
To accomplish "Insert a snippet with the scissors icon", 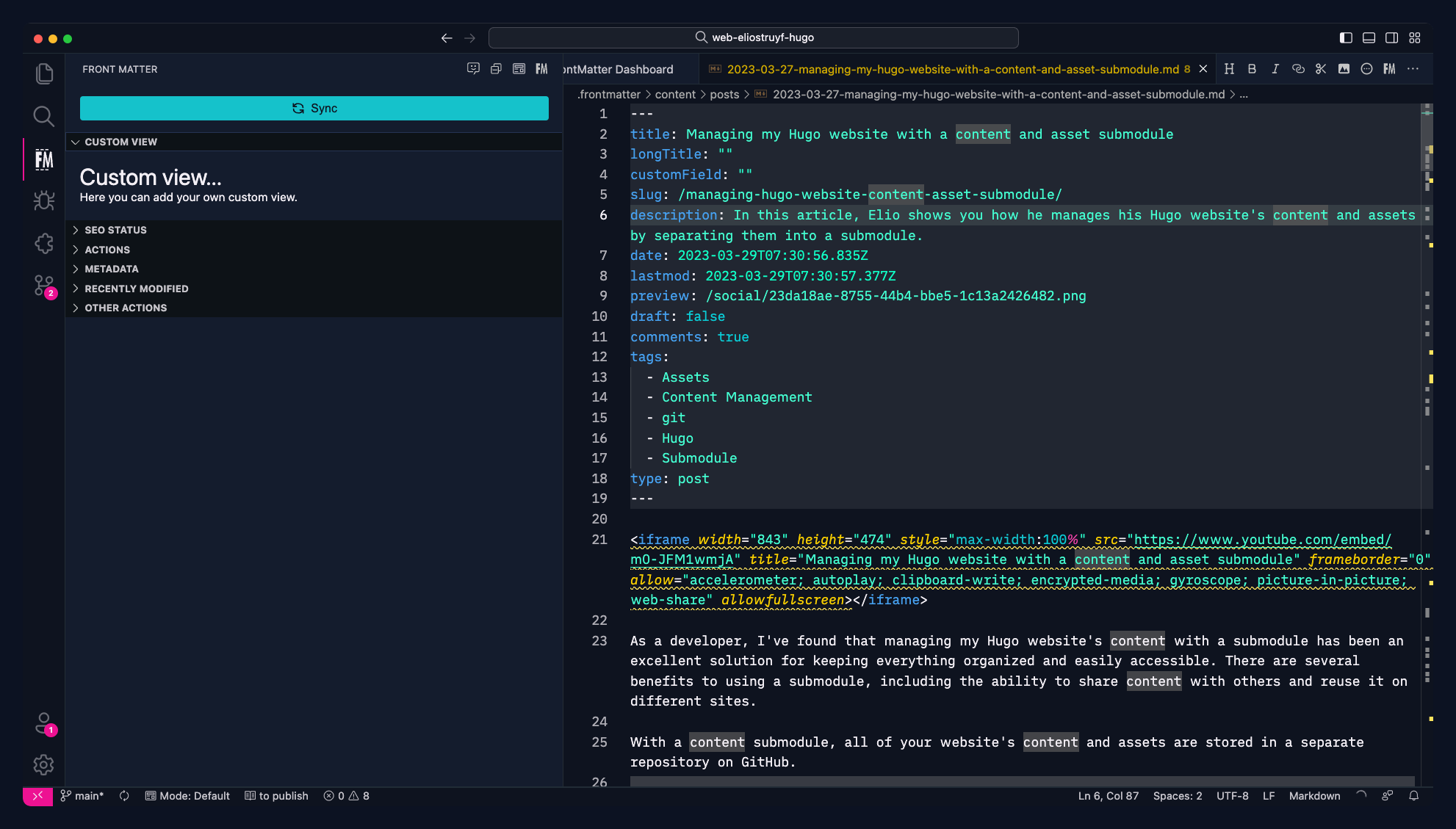I will pyautogui.click(x=1321, y=68).
